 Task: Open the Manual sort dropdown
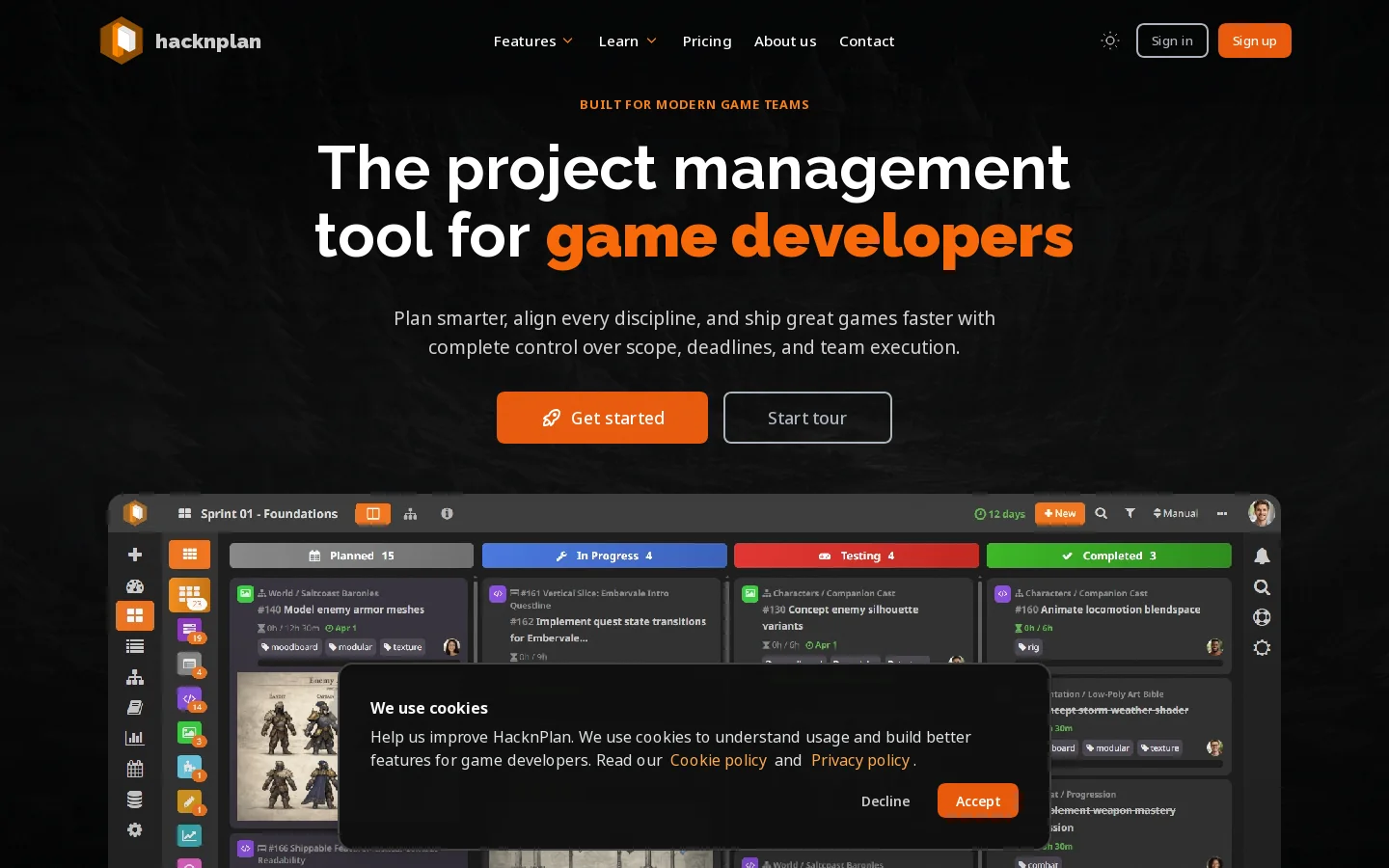tap(1175, 513)
